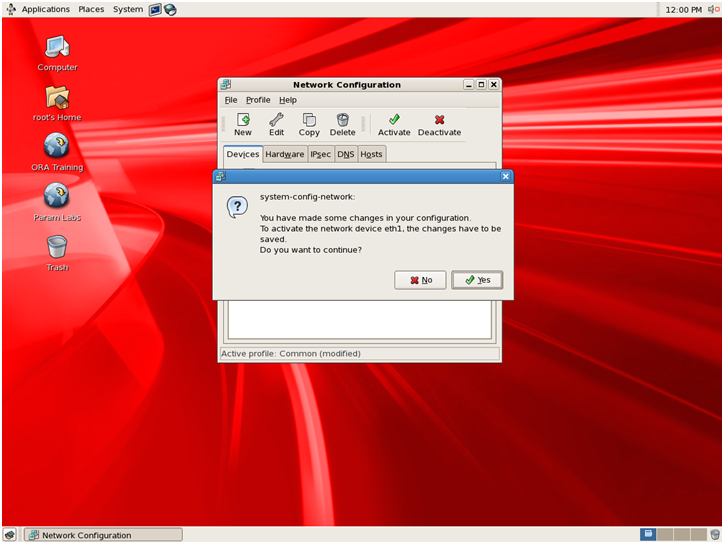The height and width of the screenshot is (544, 724).
Task: Close the Network Configuration window
Action: point(494,85)
